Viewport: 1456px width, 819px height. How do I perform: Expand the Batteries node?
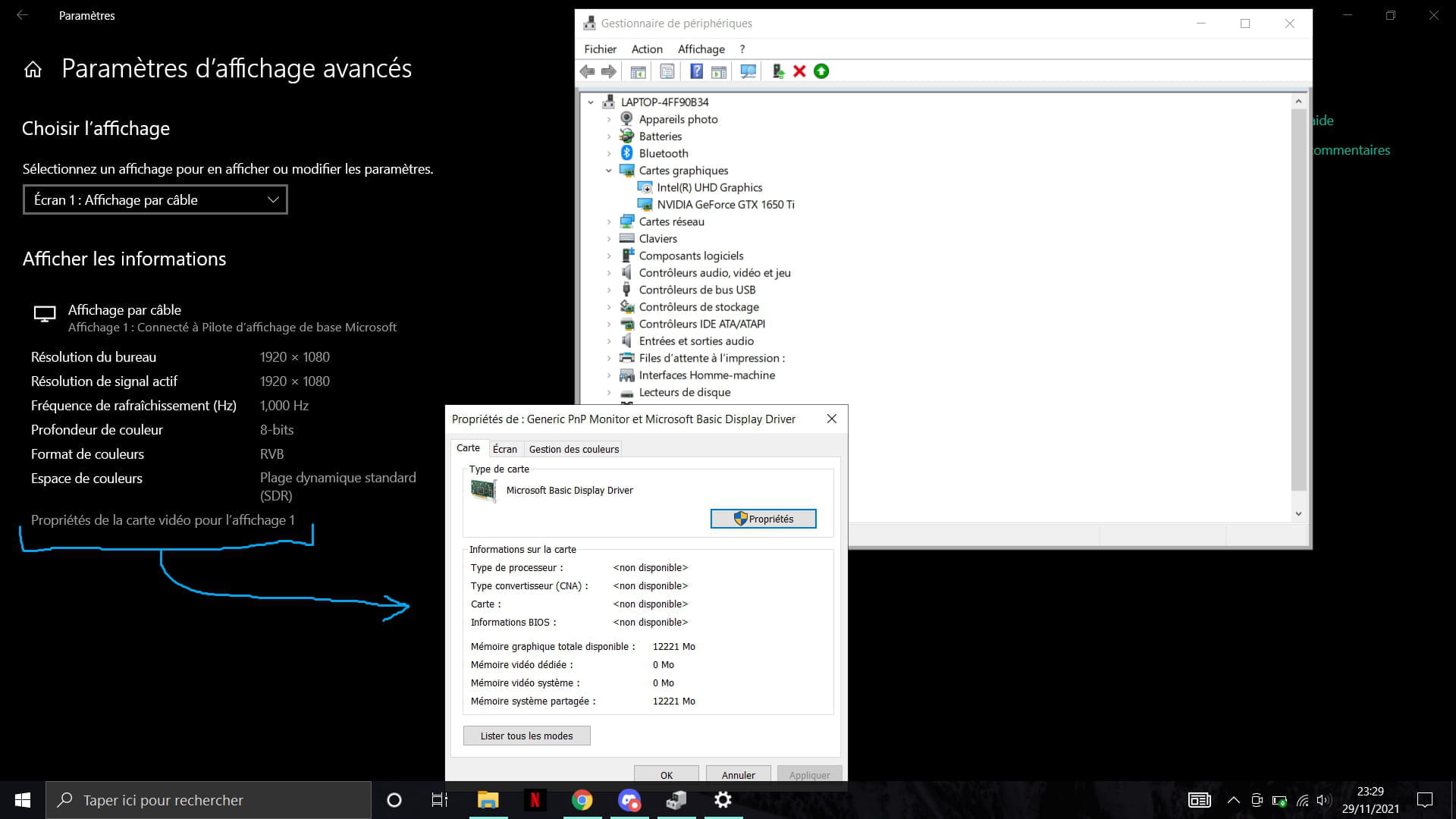(x=609, y=136)
